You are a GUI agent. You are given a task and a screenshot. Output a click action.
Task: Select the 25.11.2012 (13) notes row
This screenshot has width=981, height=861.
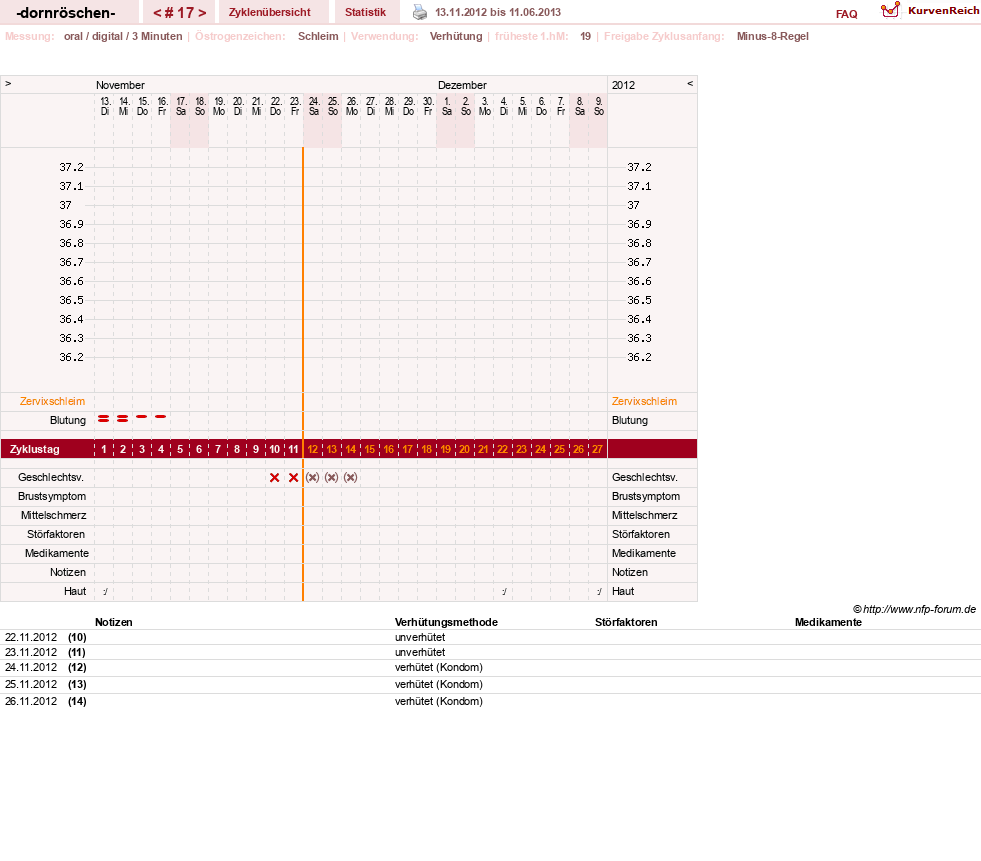[x=490, y=685]
